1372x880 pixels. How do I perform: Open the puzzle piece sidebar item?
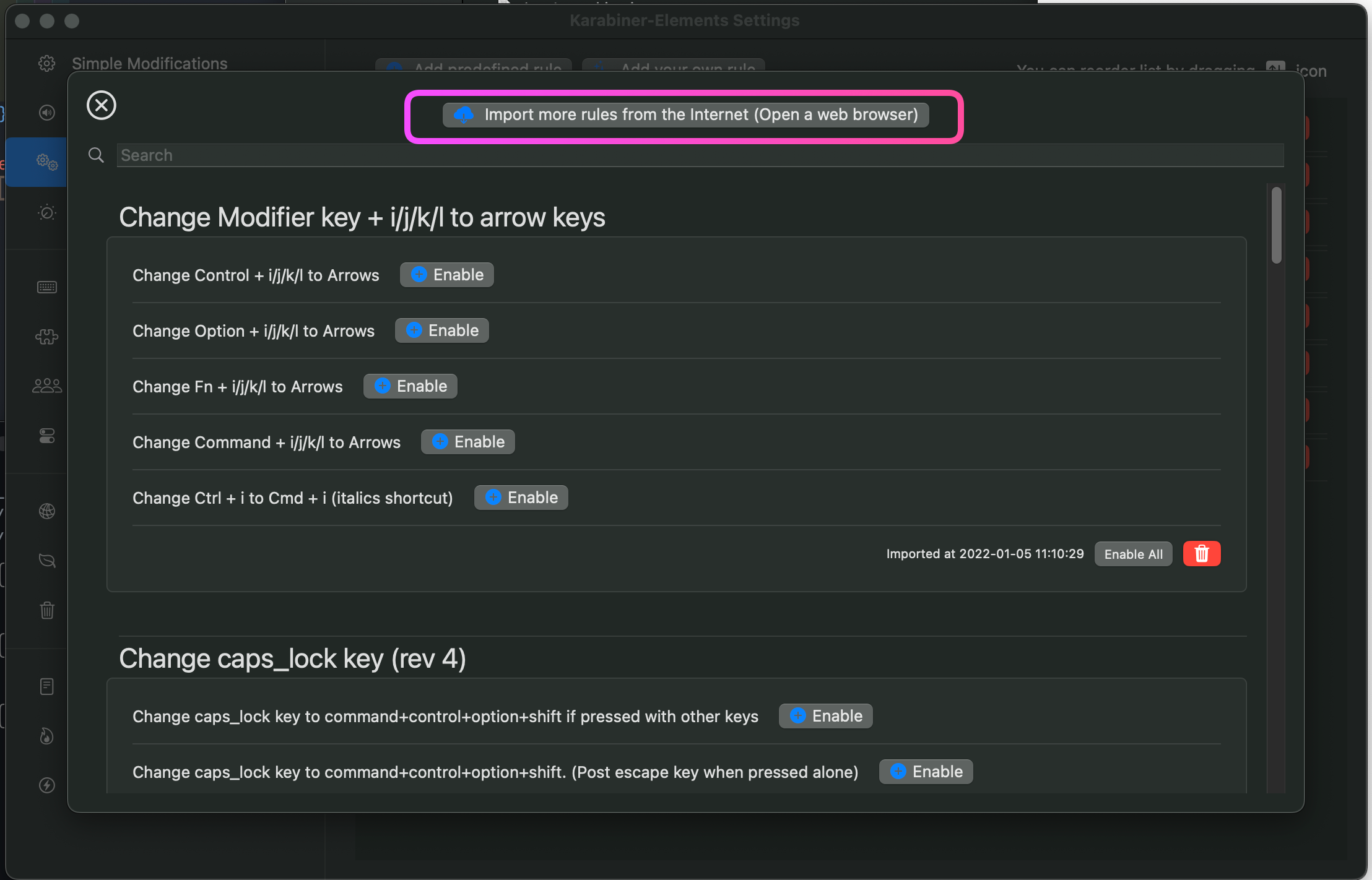[x=47, y=337]
